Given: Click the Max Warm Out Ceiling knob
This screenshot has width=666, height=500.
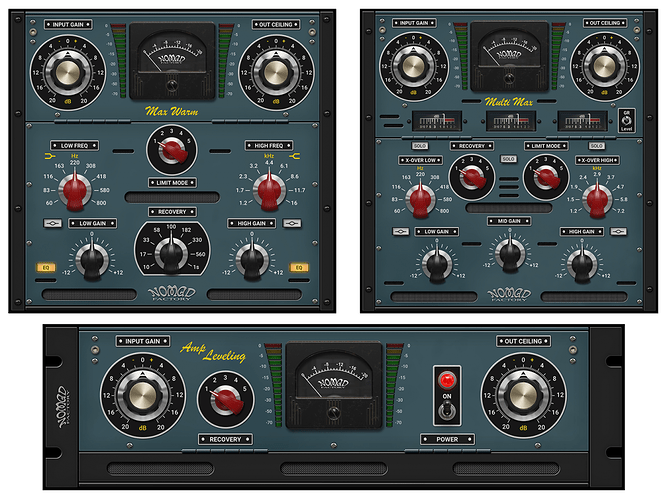Looking at the screenshot, I should coord(276,73).
